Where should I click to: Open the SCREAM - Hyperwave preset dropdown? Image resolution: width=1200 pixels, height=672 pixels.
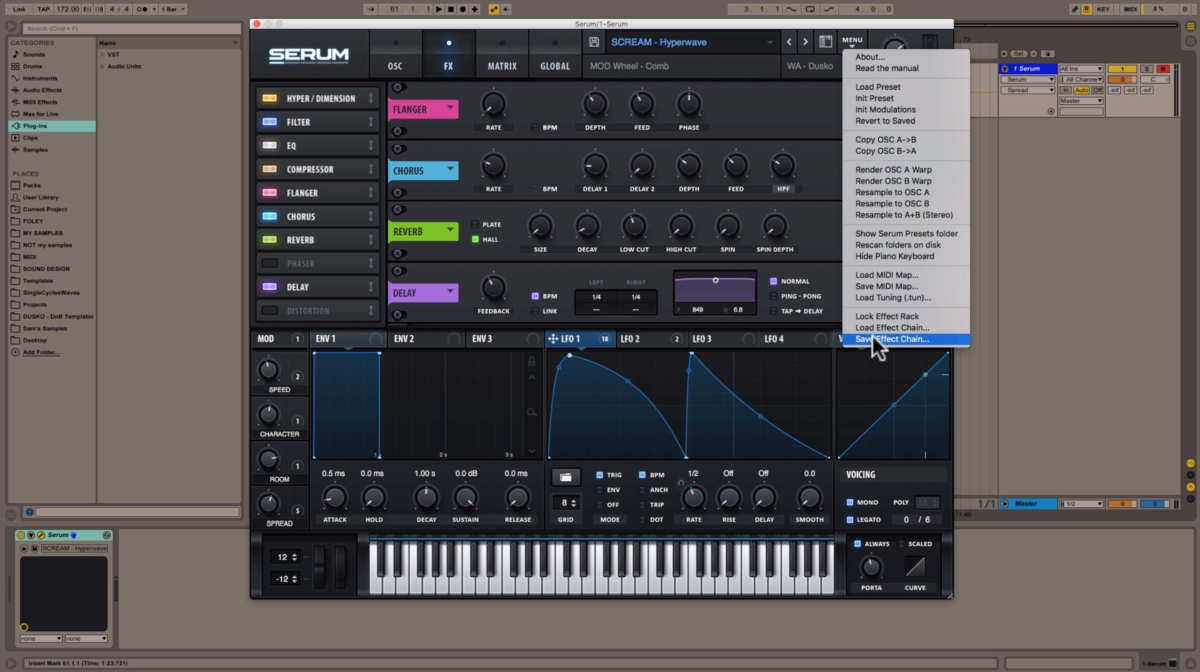[692, 42]
